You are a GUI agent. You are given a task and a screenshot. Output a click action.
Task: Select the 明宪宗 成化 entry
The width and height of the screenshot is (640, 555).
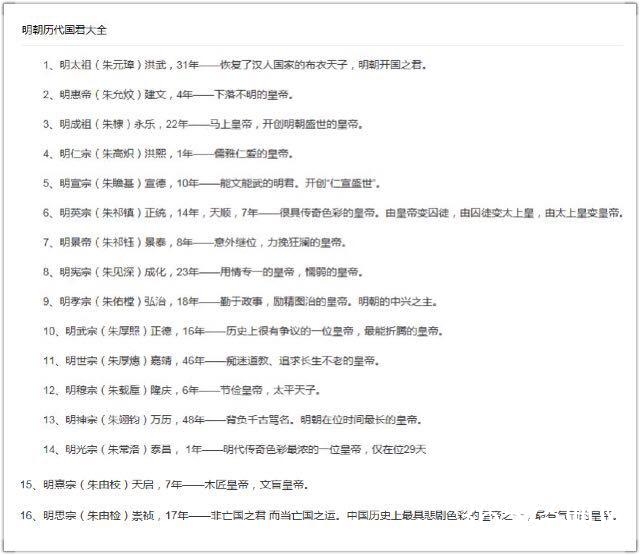210,272
